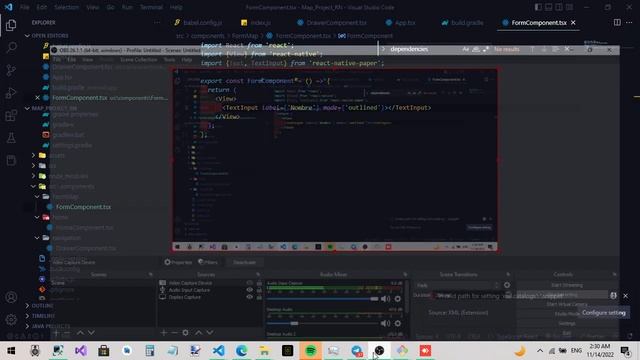Click the OBS Start Streaming button

pyautogui.click(x=567, y=285)
